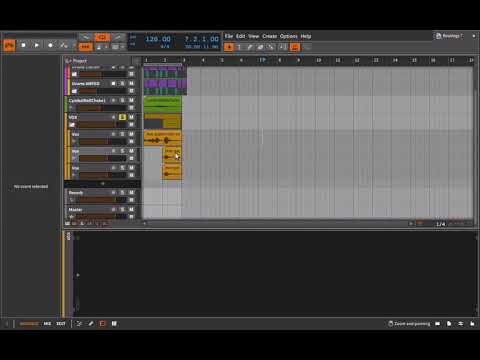480x360 pixels.
Task: Open the Edit menu
Action: [x=241, y=36]
